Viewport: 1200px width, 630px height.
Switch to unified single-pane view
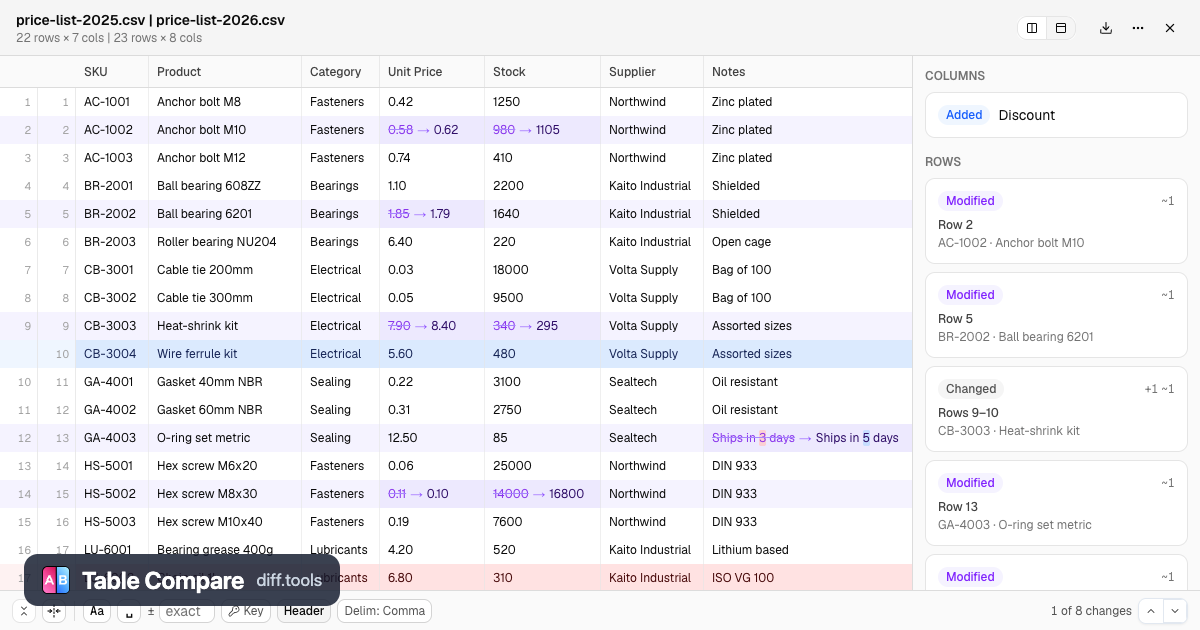coord(1061,28)
